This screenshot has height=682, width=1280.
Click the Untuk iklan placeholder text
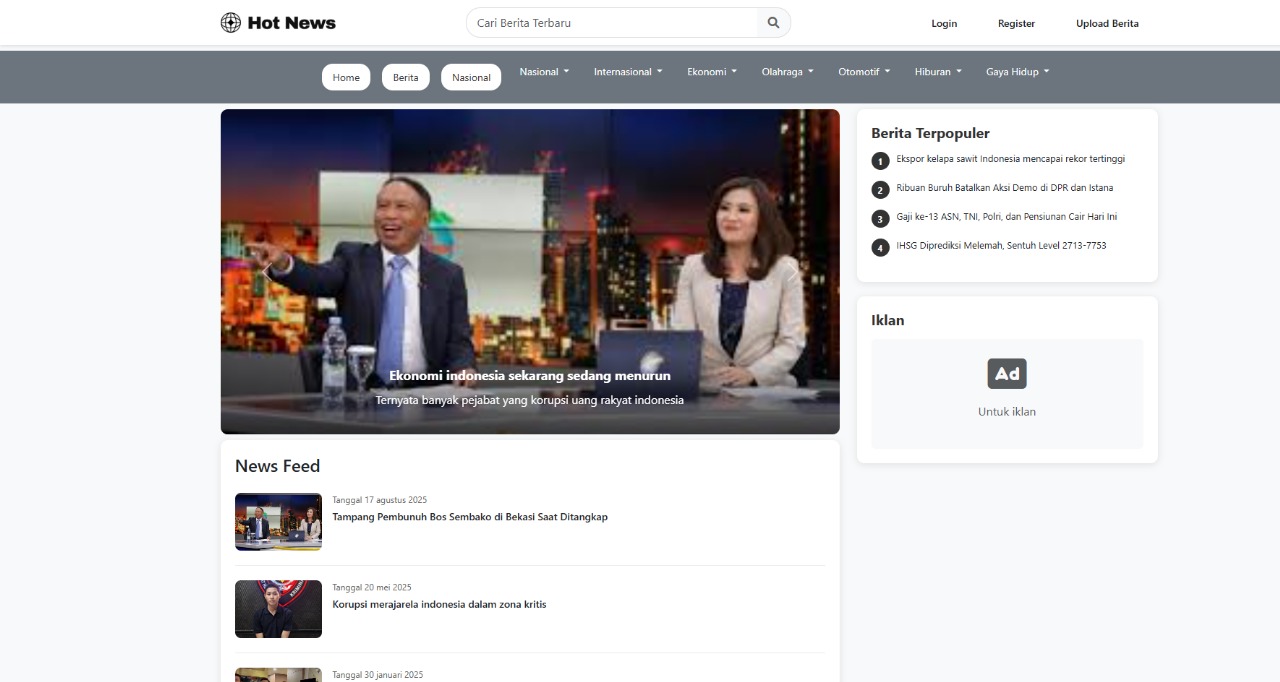point(1007,412)
